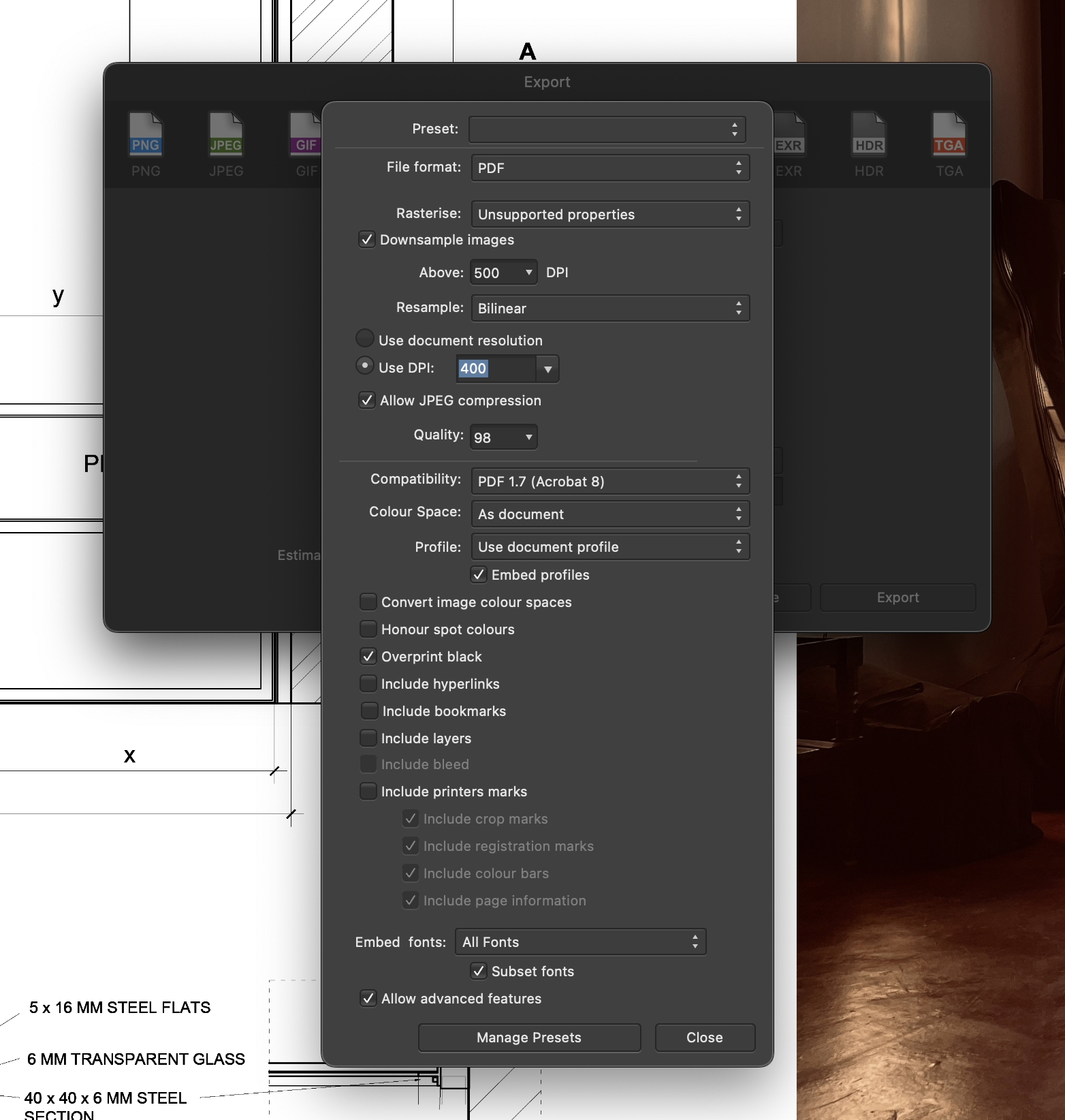Open the Compatibility PDF 1.7 dropdown
This screenshot has width=1065, height=1120.
coord(610,482)
